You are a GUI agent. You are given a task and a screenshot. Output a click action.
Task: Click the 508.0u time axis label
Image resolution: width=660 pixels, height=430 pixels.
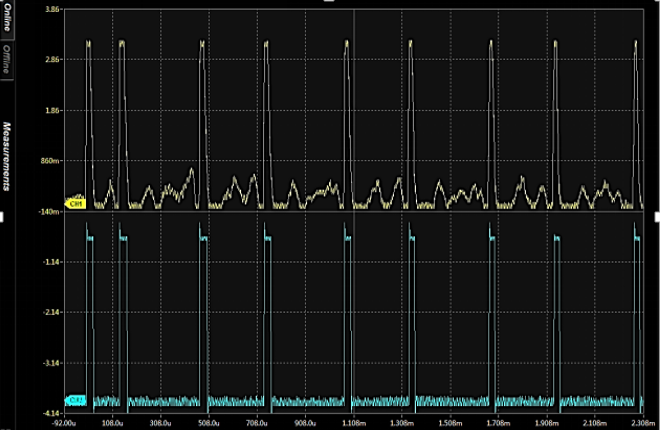coord(209,423)
